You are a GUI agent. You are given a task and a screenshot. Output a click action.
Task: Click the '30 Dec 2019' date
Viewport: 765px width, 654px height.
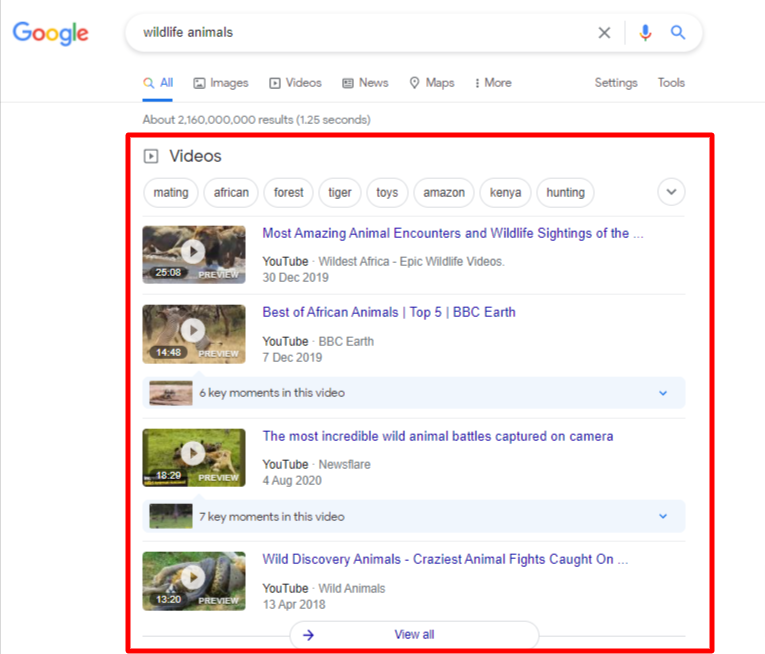click(296, 278)
